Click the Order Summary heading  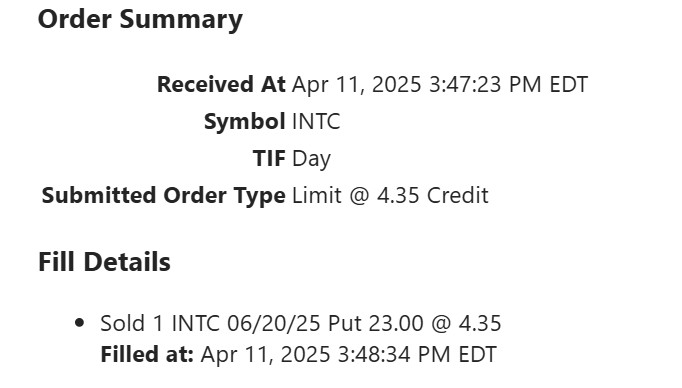140,20
